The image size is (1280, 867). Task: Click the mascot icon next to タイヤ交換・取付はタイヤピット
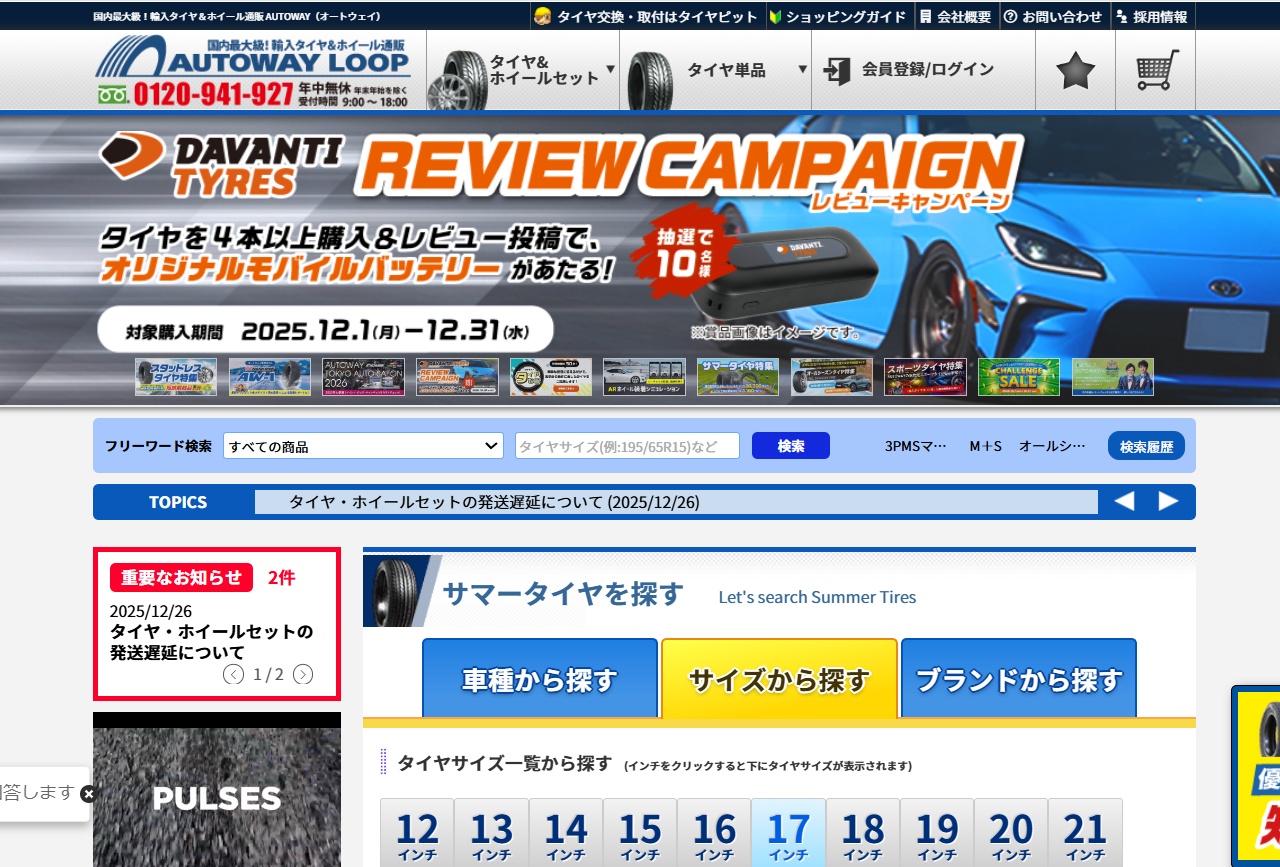click(545, 16)
